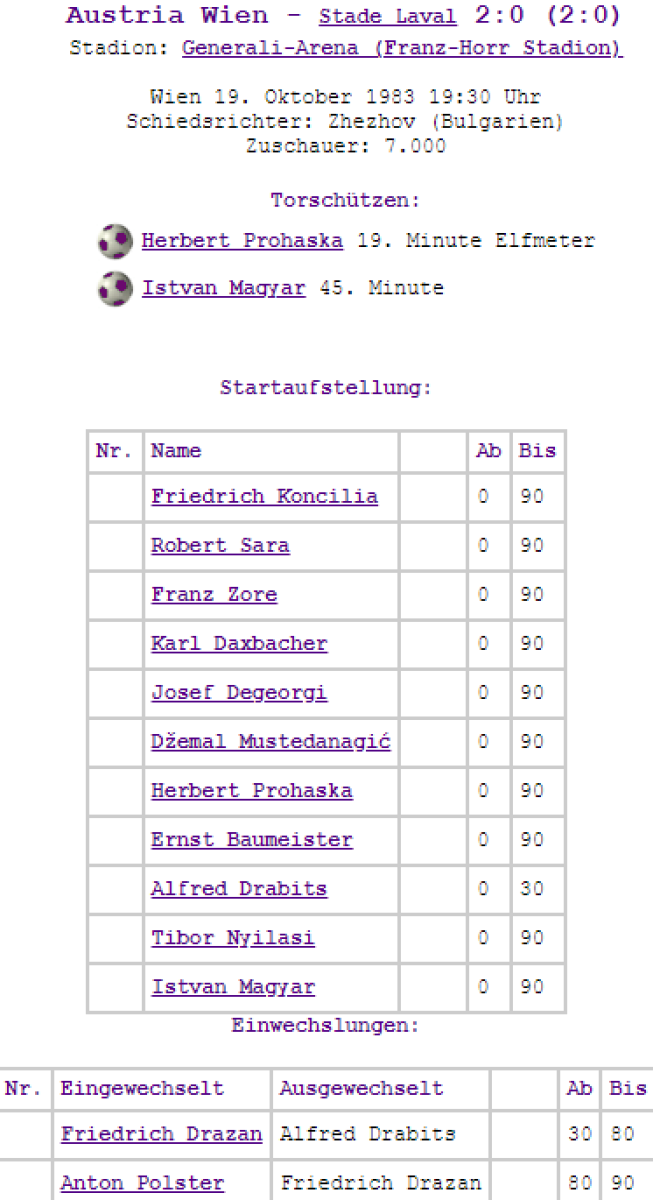This screenshot has width=653, height=1200.
Task: Open Ernst Baumeister player profile
Action: (251, 839)
